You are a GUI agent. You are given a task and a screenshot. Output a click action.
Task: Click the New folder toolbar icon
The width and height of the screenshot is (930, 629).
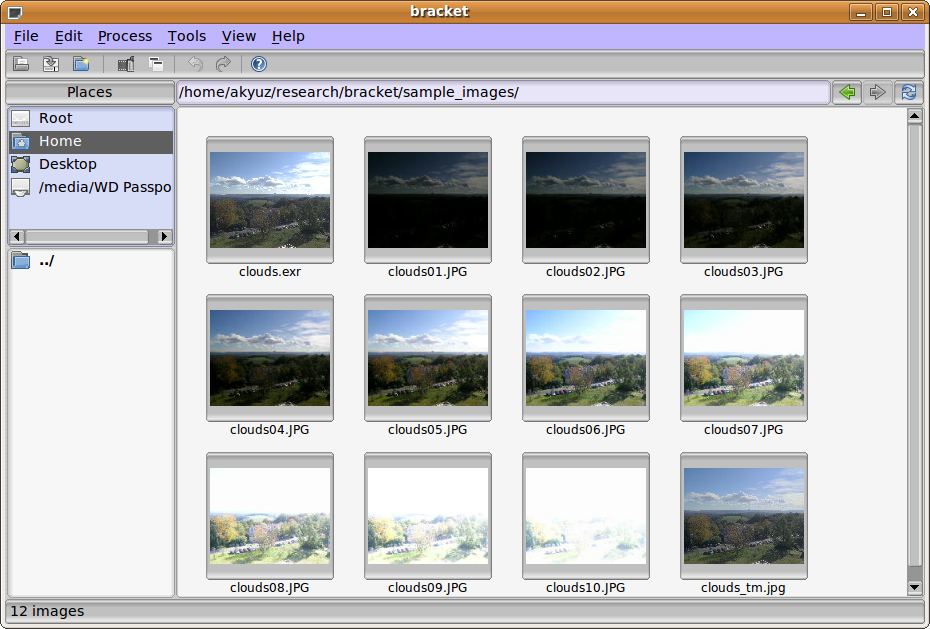[81, 64]
